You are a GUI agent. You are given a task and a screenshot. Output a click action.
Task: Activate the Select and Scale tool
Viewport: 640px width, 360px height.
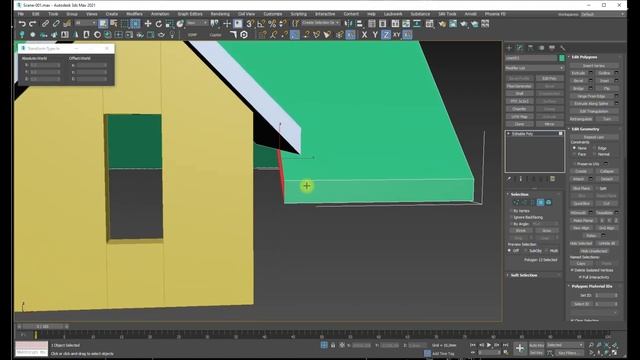169,24
